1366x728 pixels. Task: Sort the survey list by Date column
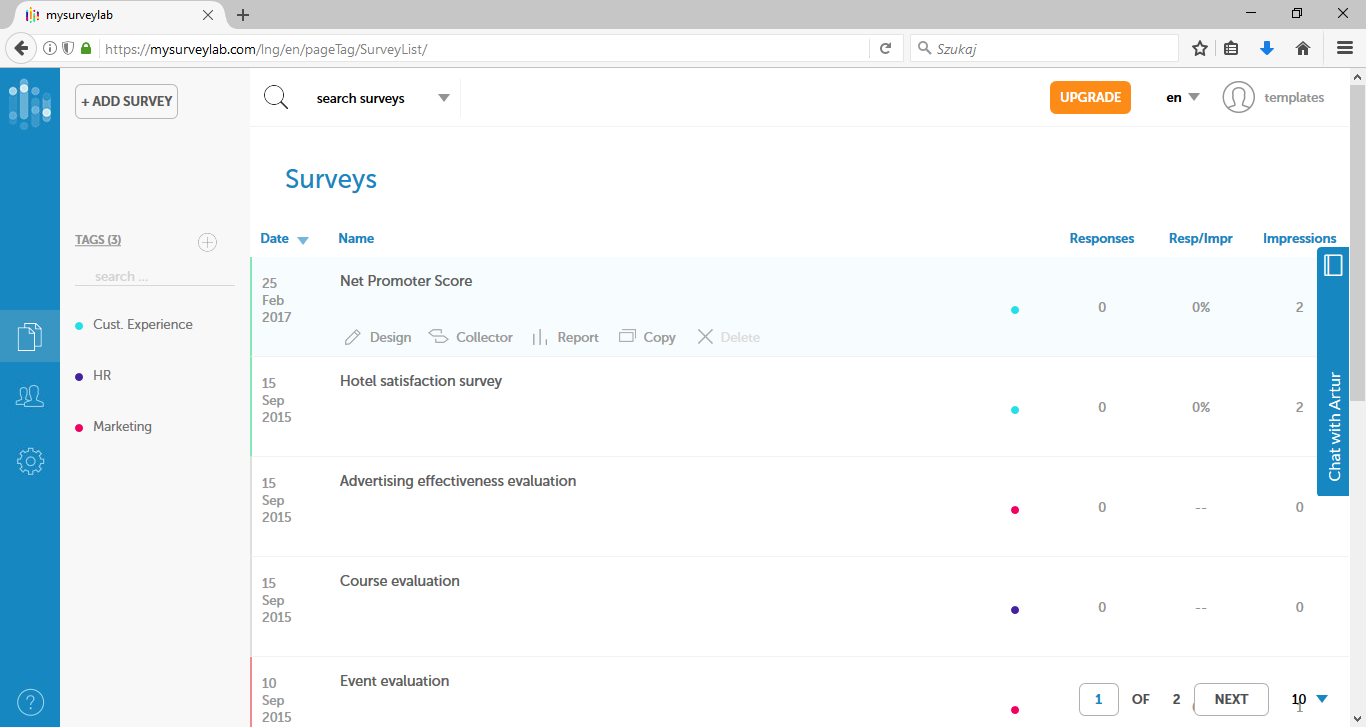[x=275, y=238]
